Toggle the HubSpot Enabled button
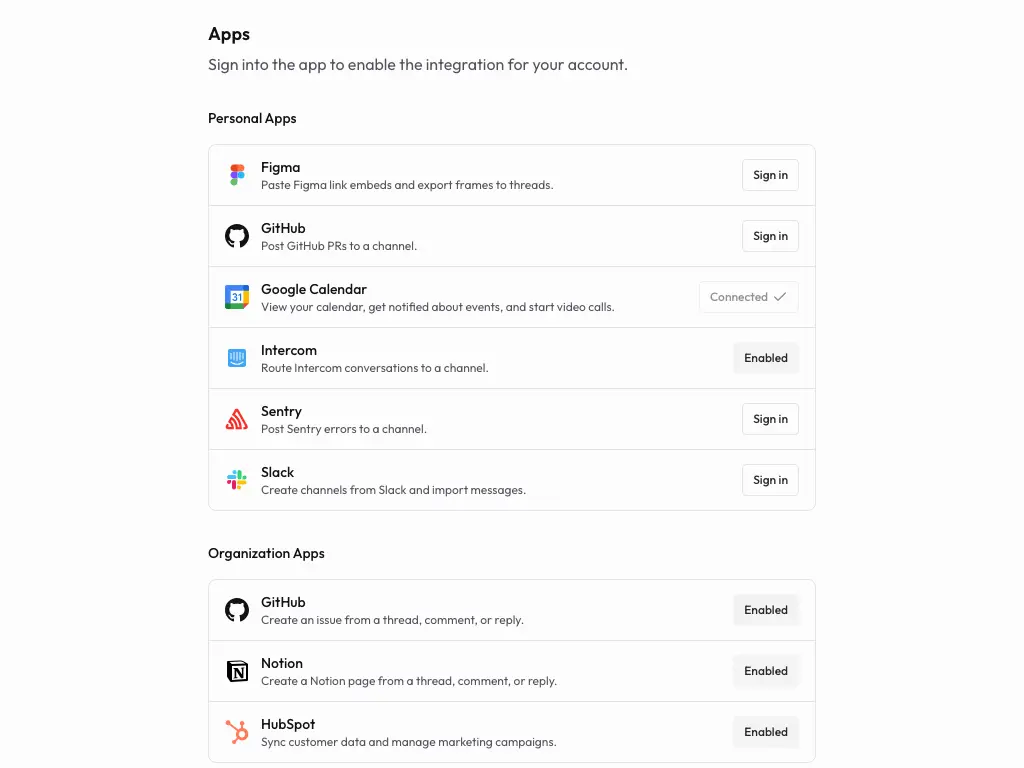This screenshot has width=1024, height=768. 766,732
